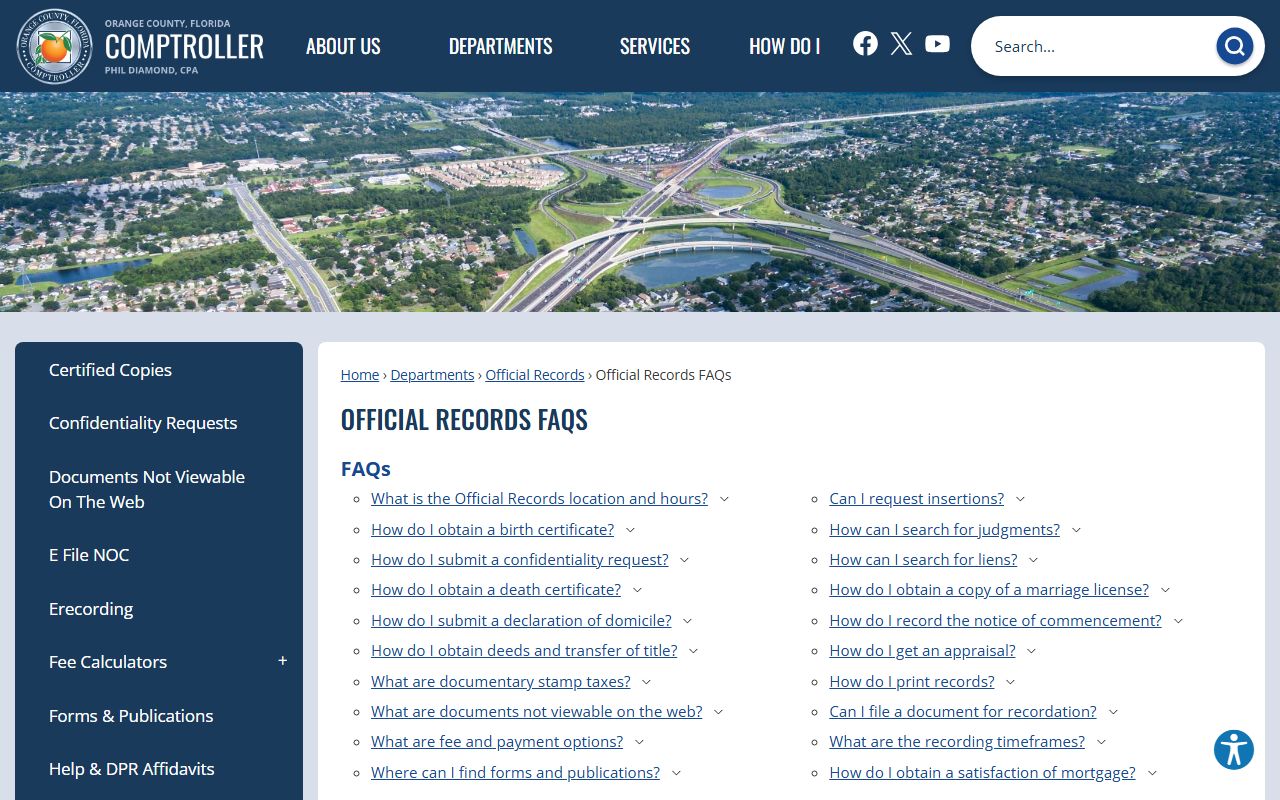Open 'What is the Official Records location and hours?'

point(539,499)
